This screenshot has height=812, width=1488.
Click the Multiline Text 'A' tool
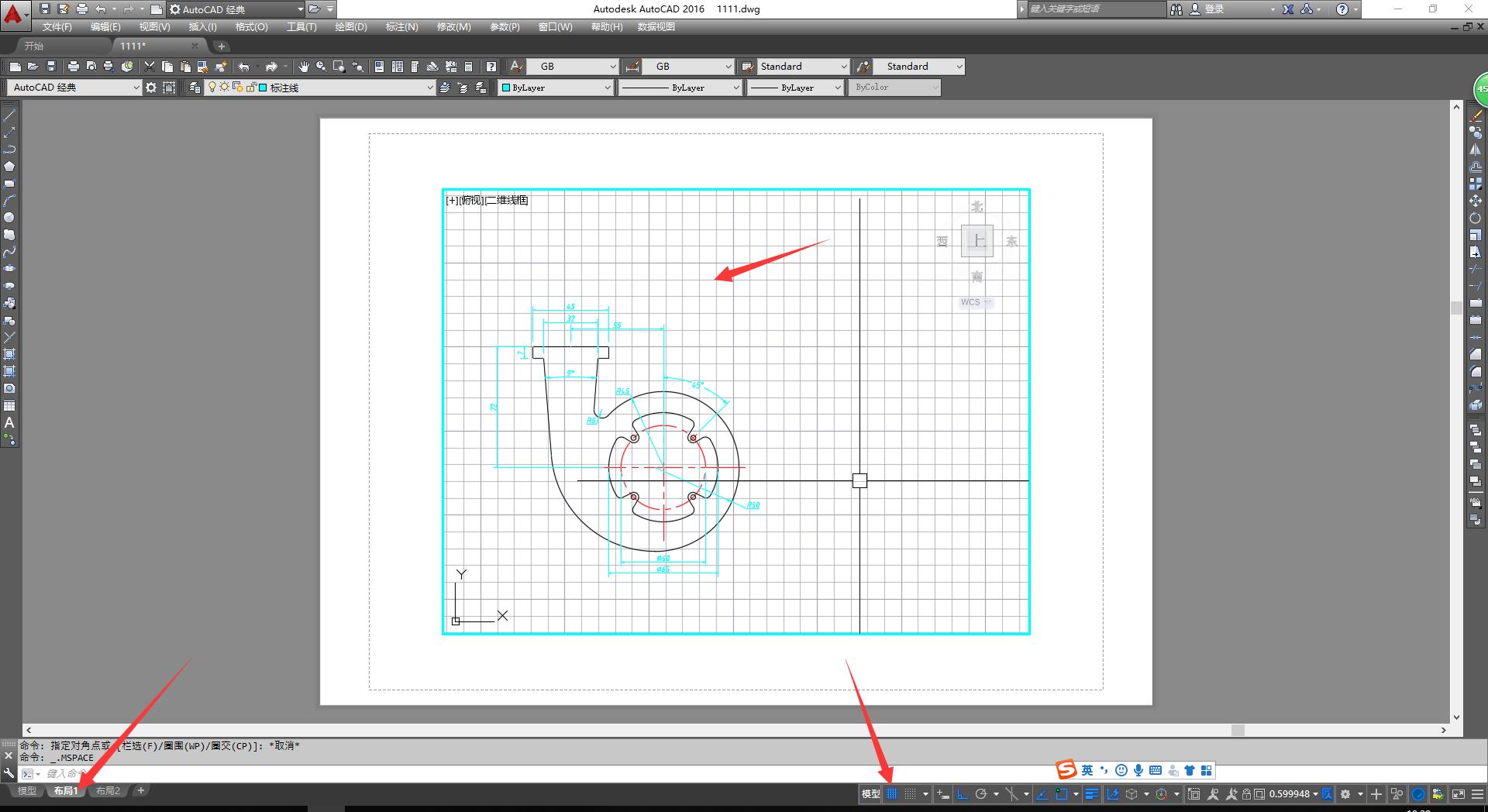click(x=9, y=423)
